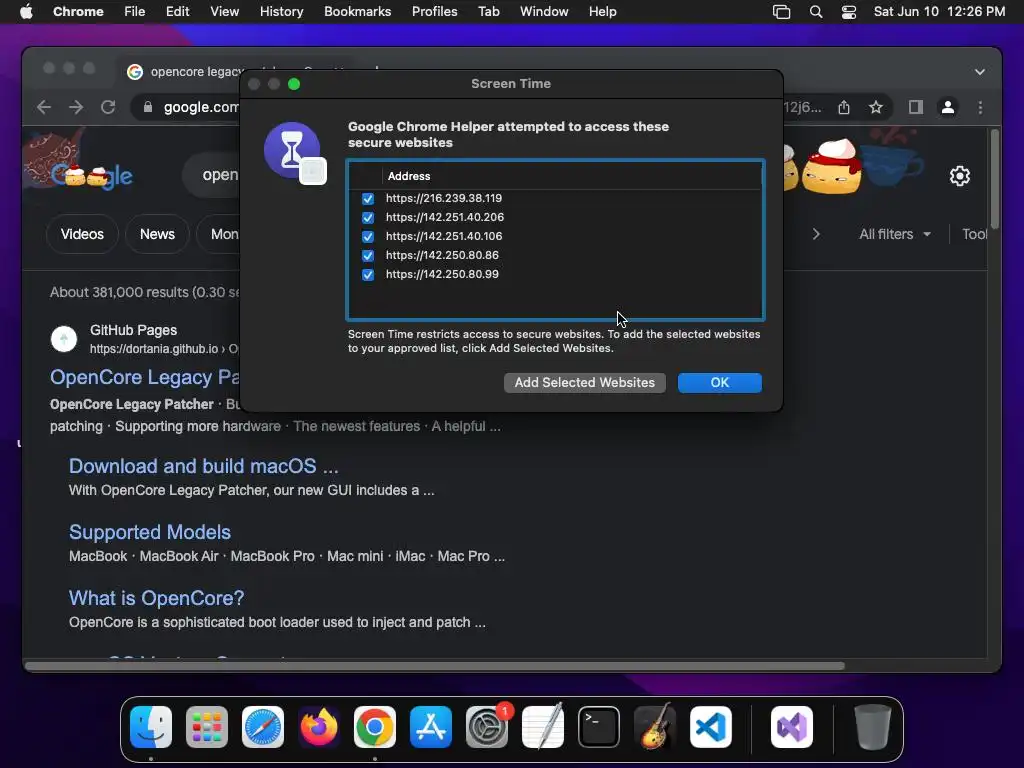Launch Terminal from the Dock
Viewport: 1024px width, 768px height.
pyautogui.click(x=599, y=727)
